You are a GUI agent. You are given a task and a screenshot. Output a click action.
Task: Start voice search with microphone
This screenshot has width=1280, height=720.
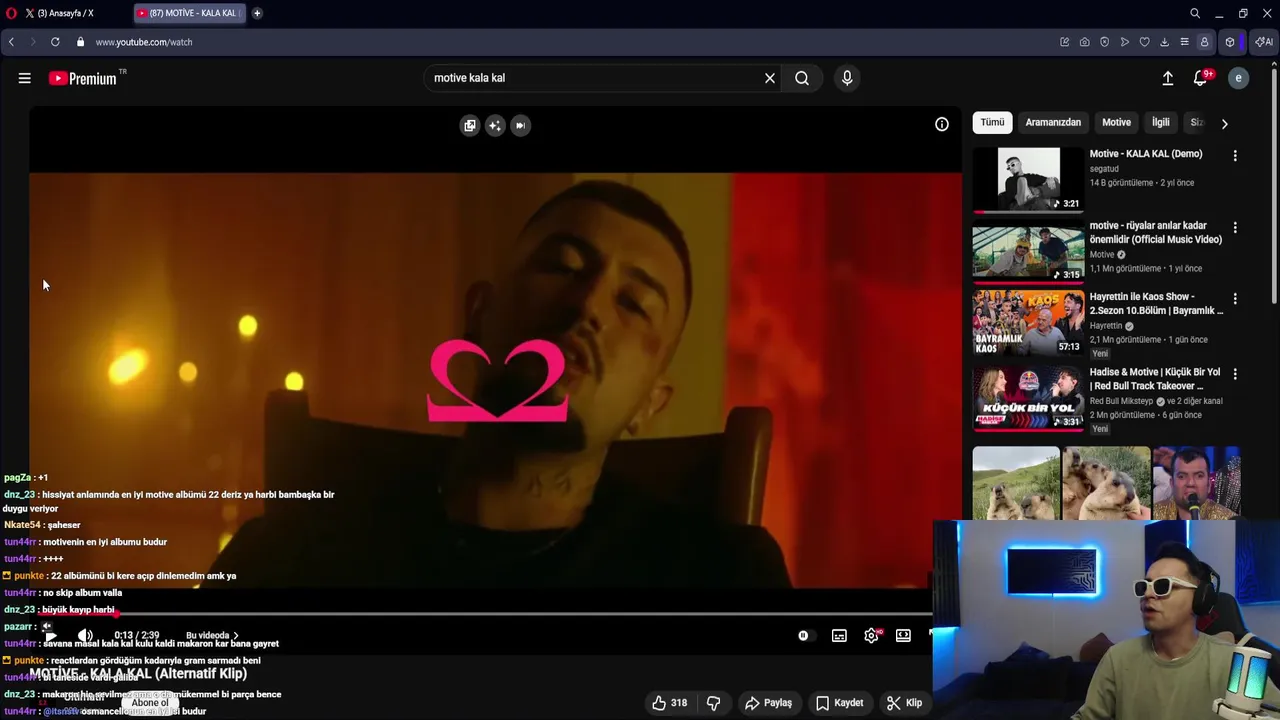click(x=847, y=78)
